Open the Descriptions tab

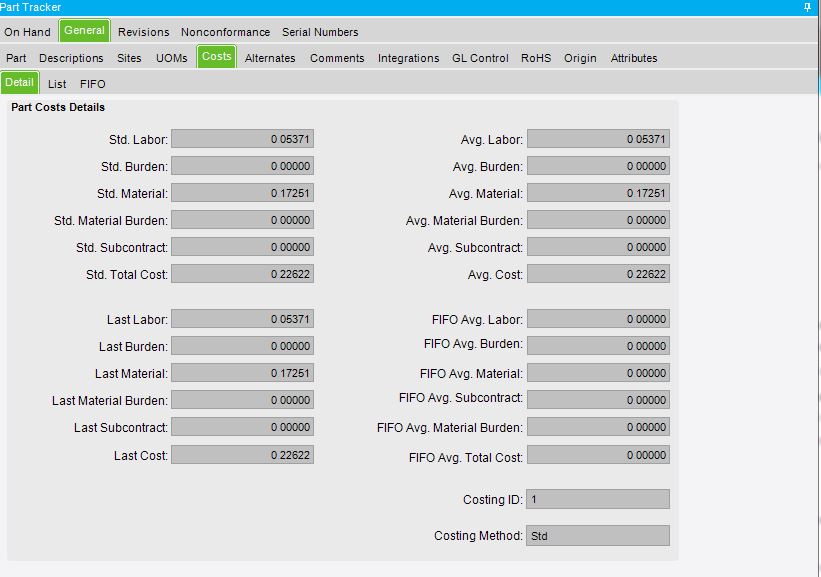point(71,58)
